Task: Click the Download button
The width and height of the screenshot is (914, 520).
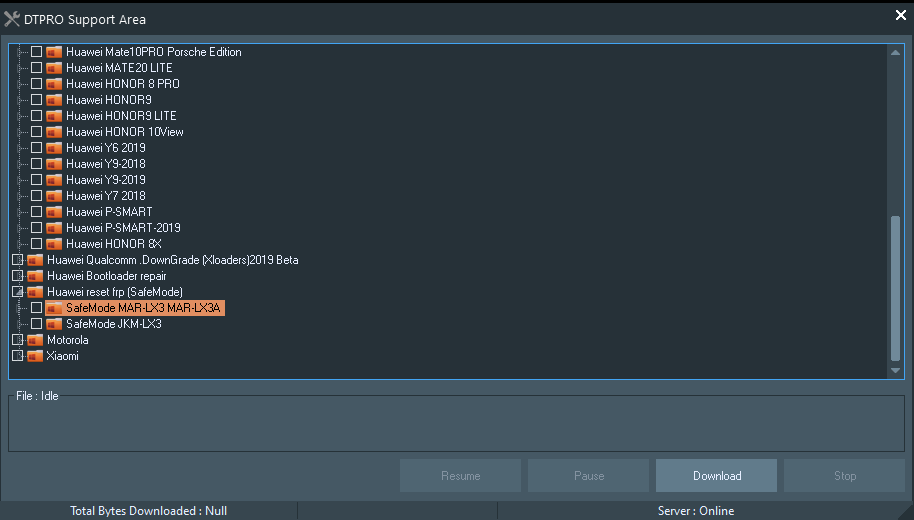Action: click(716, 476)
